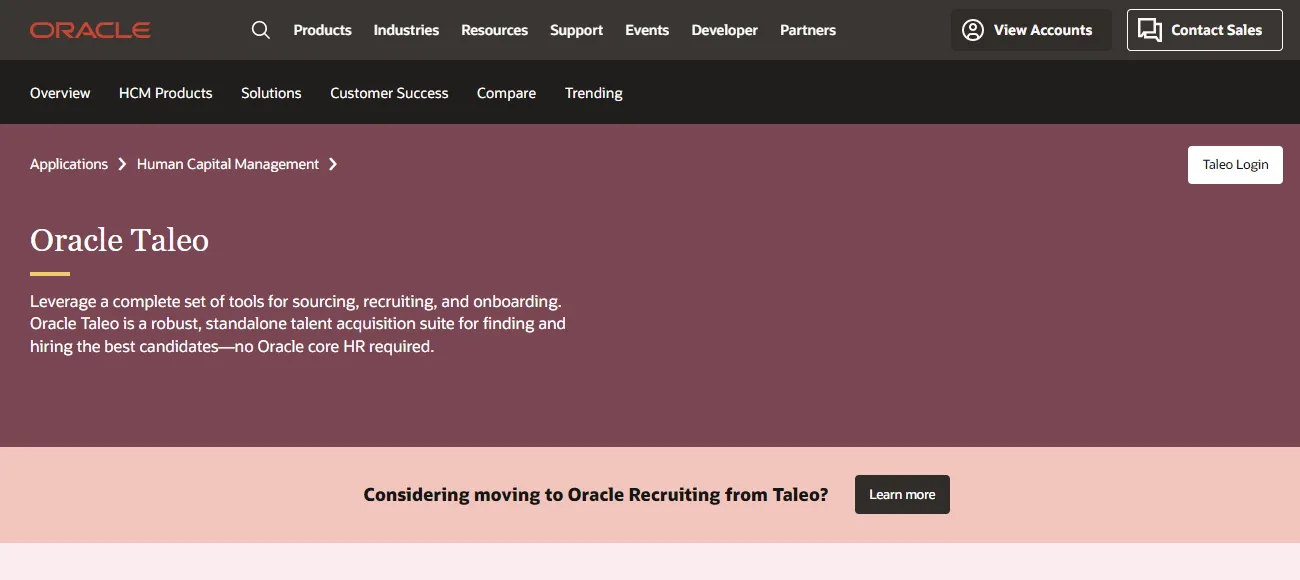Open the Events menu
The height and width of the screenshot is (580, 1300).
[647, 30]
